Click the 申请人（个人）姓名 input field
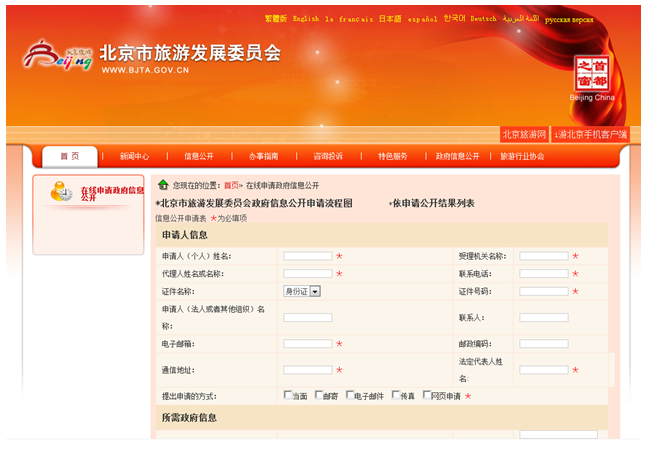 (308, 256)
